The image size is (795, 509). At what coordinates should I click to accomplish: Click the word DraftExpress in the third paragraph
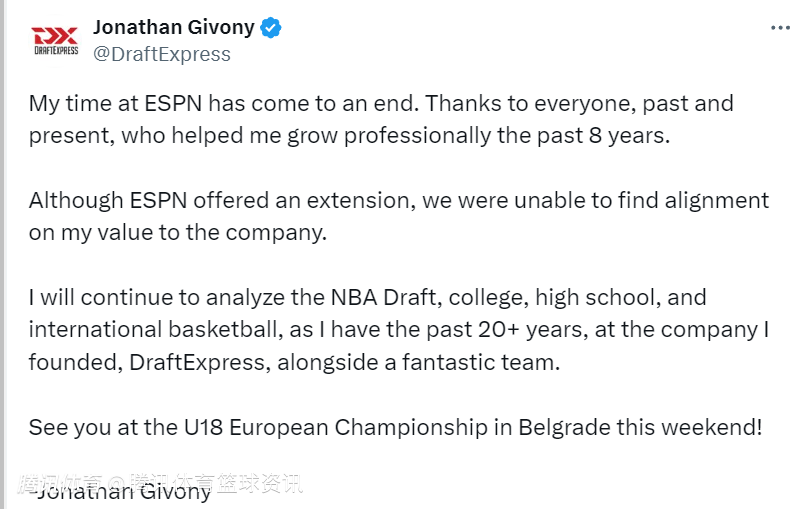click(x=197, y=362)
